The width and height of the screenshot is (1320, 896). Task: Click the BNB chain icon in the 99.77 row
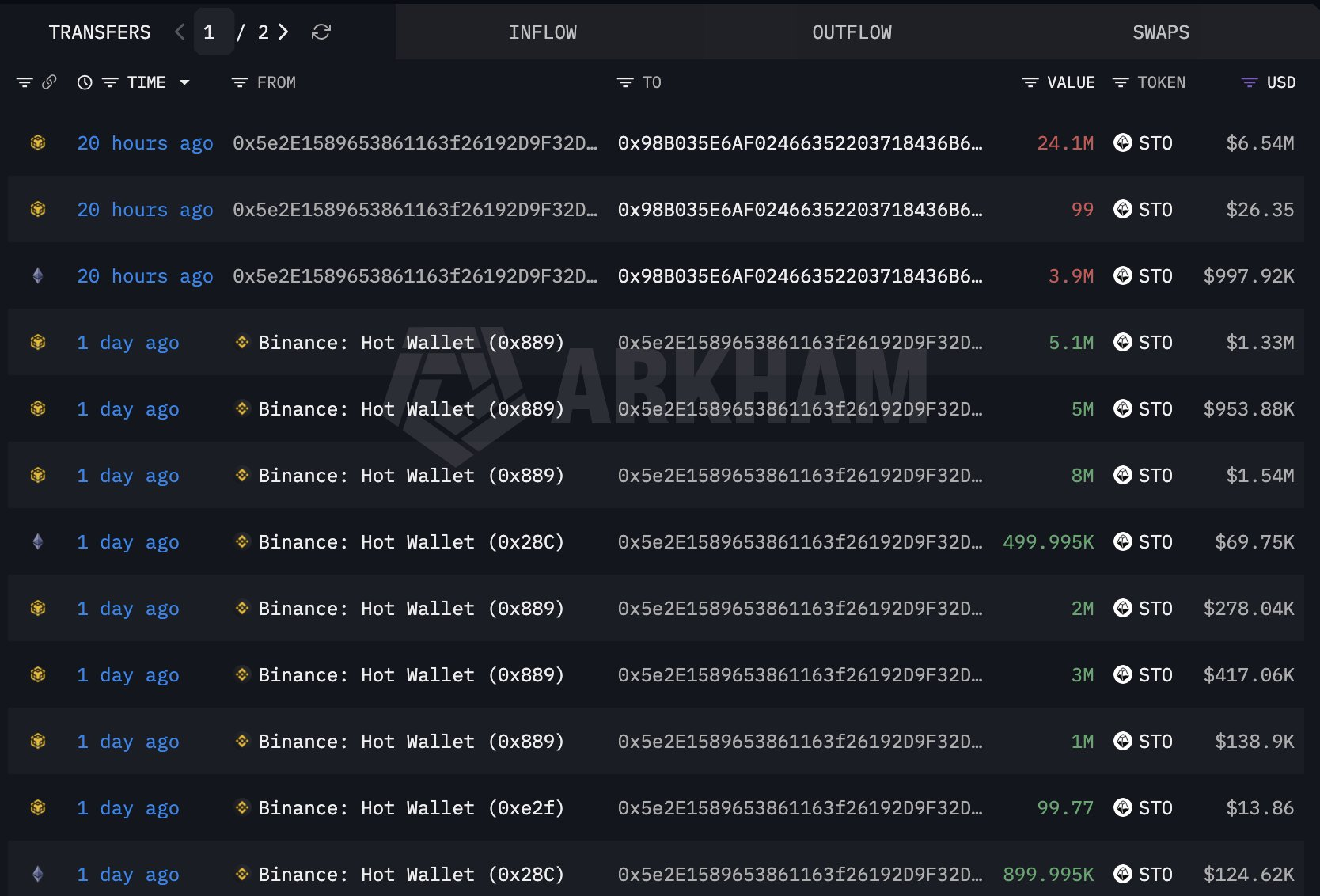coord(37,808)
